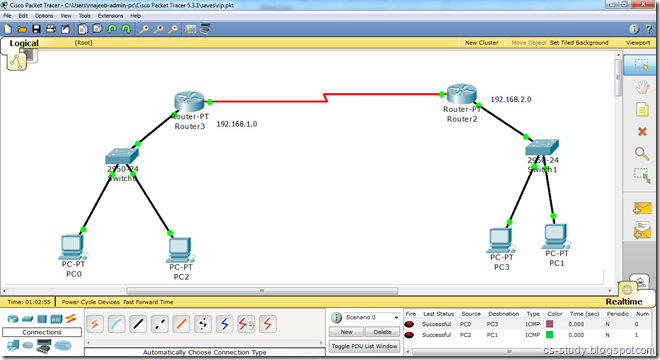Print using the printer toolbar icon

[51, 29]
